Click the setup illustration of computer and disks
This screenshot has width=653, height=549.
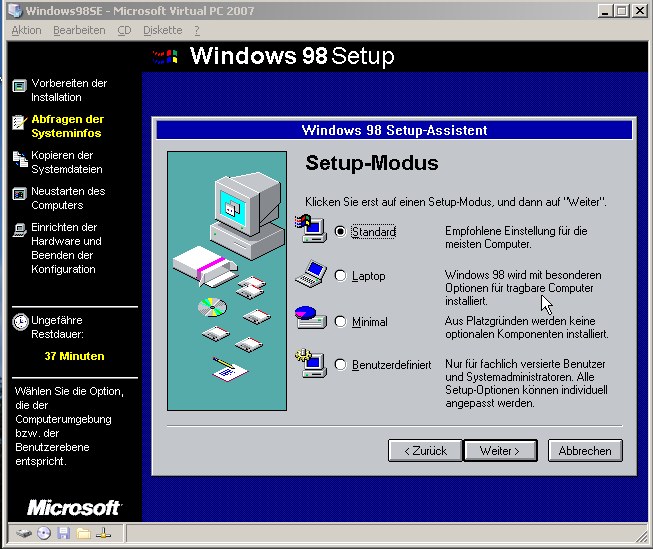(x=227, y=281)
